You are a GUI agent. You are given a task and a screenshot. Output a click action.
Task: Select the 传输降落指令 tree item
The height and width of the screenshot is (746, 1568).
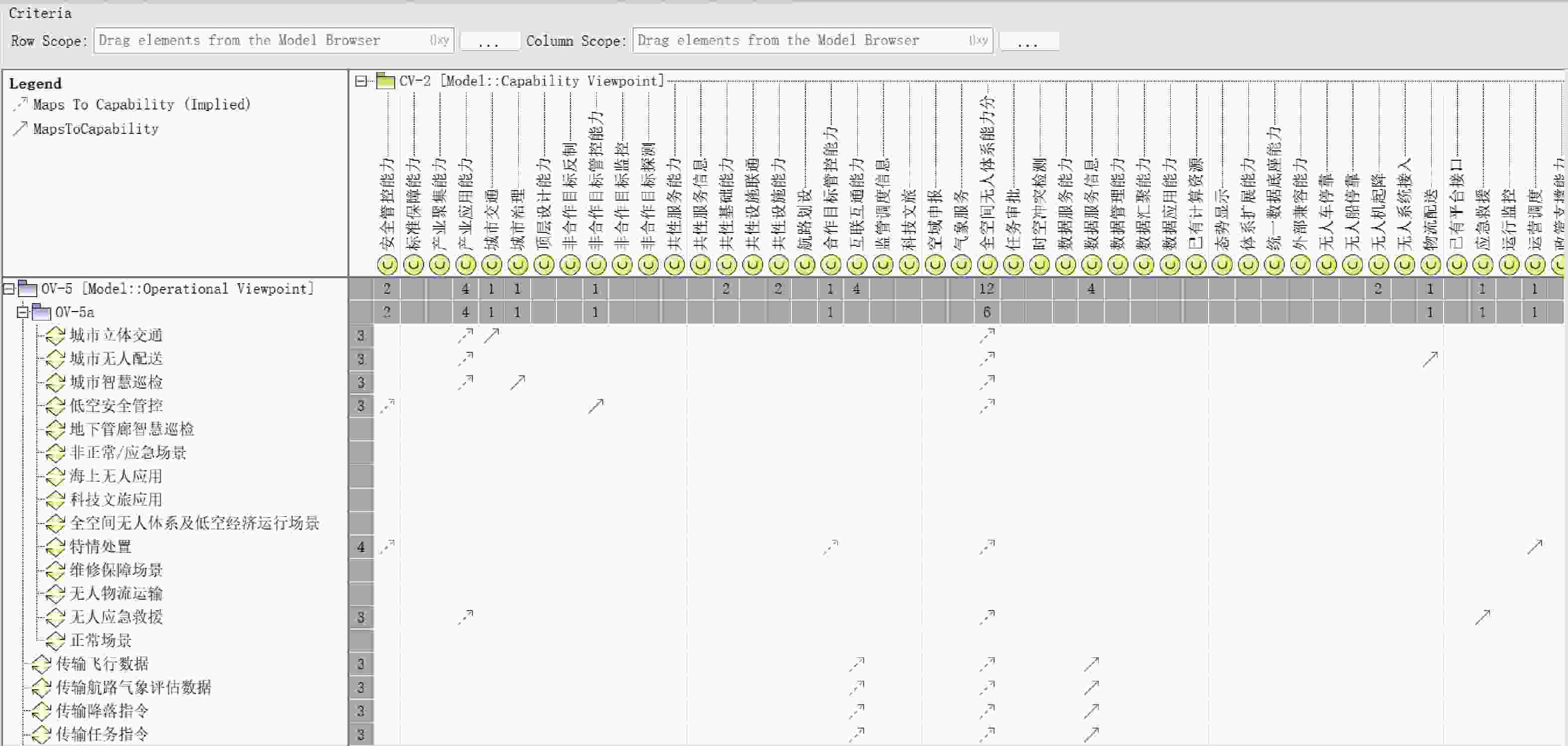pyautogui.click(x=102, y=711)
